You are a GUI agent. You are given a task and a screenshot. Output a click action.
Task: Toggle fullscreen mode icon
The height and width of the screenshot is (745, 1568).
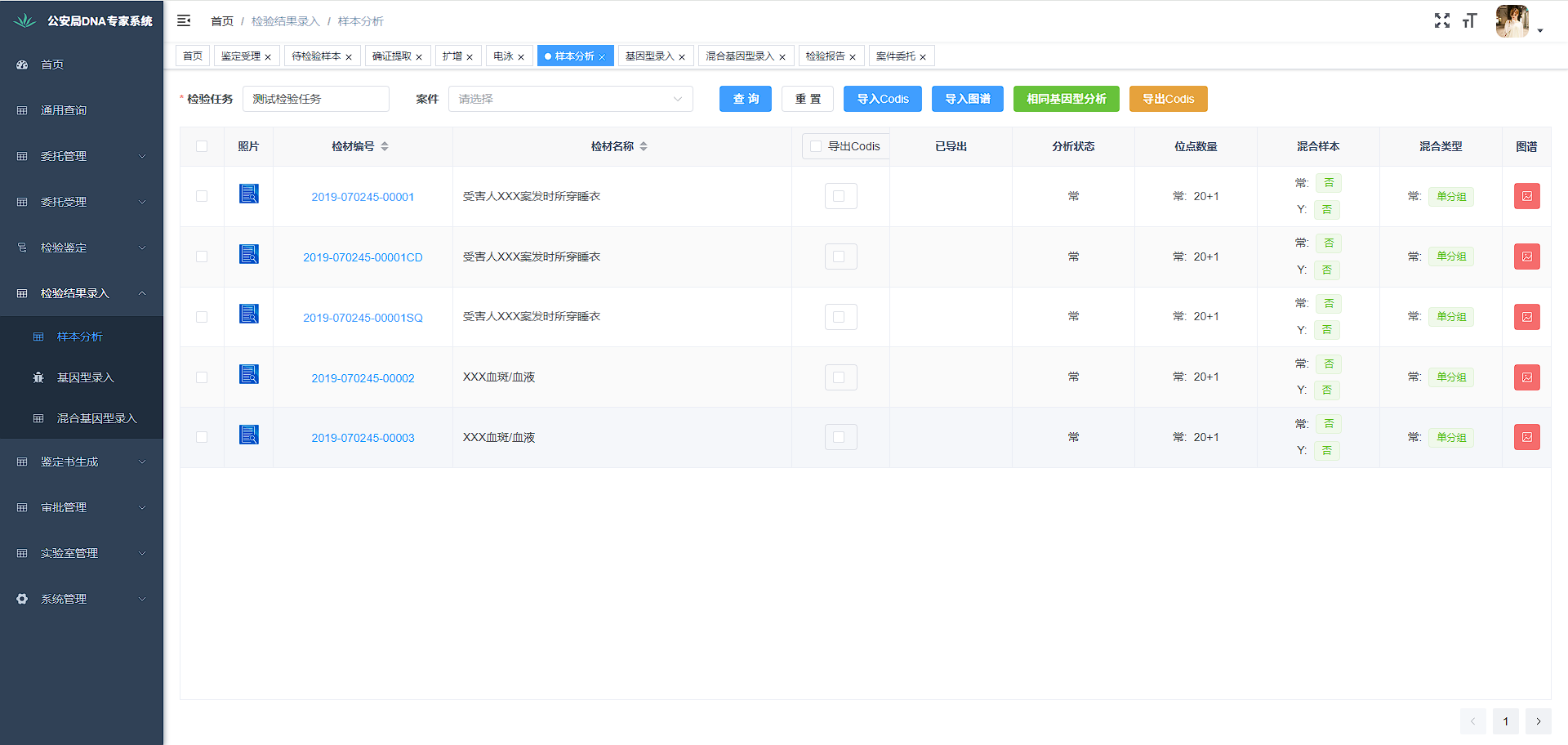coord(1442,20)
